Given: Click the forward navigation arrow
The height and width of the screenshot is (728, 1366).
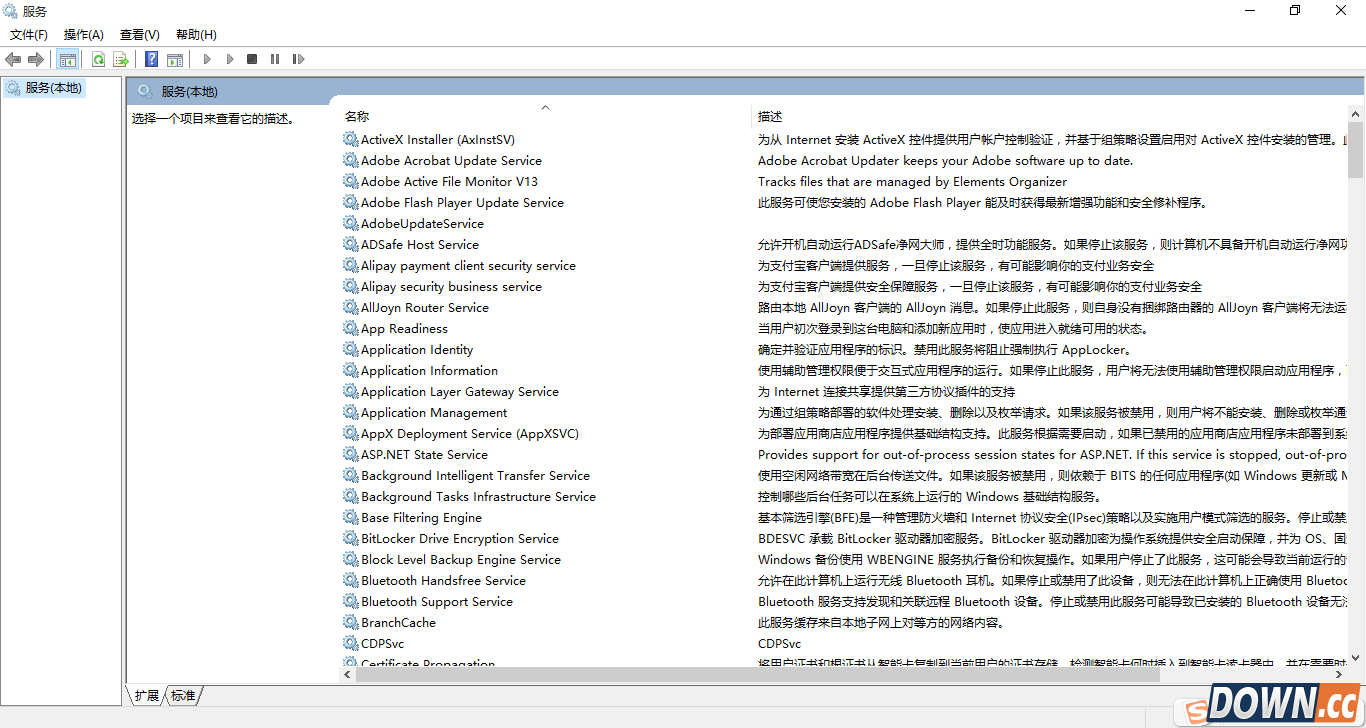Looking at the screenshot, I should pos(36,59).
